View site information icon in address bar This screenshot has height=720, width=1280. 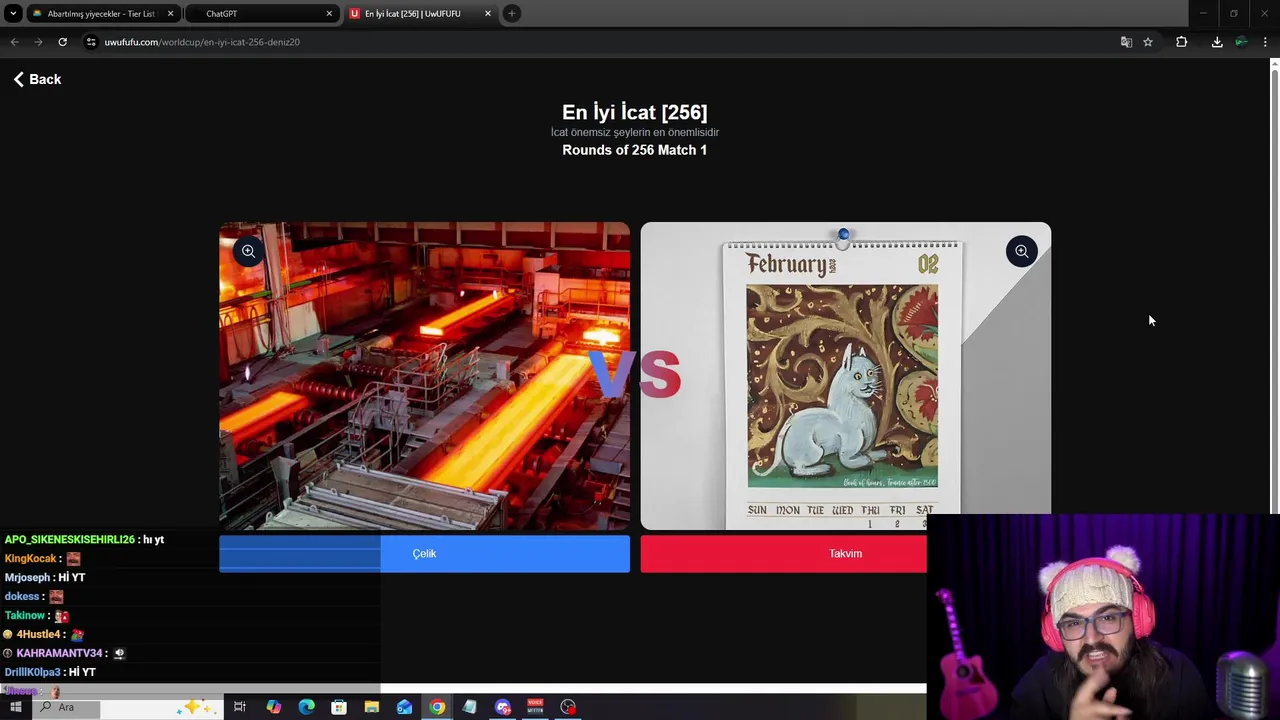pos(91,42)
